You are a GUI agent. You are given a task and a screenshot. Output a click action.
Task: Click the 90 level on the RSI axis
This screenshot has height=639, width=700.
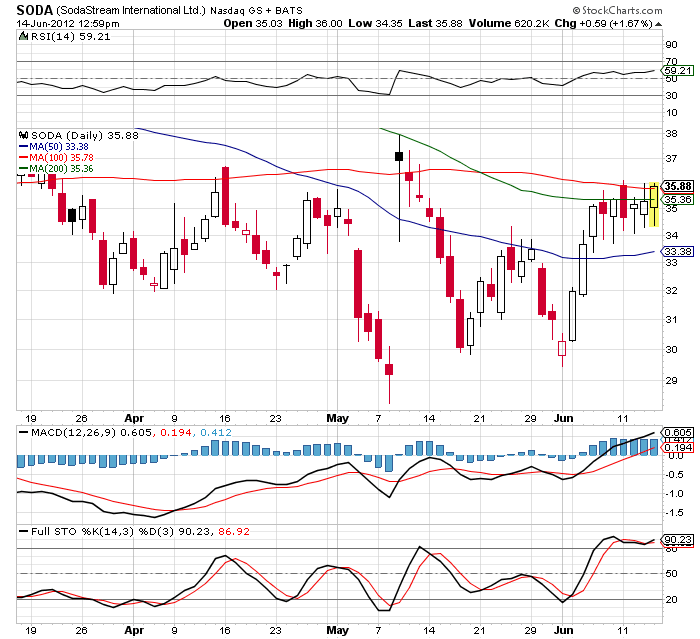point(671,44)
